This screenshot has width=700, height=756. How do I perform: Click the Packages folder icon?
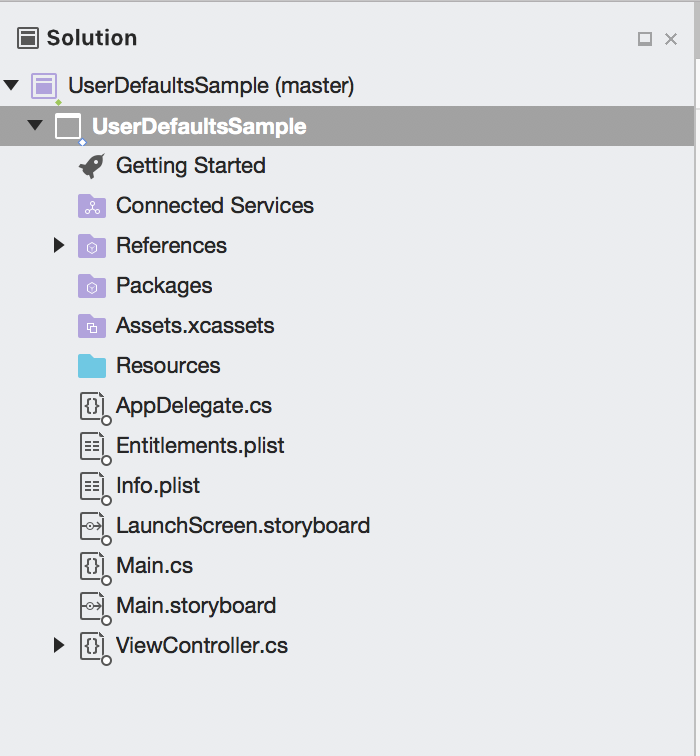click(92, 286)
